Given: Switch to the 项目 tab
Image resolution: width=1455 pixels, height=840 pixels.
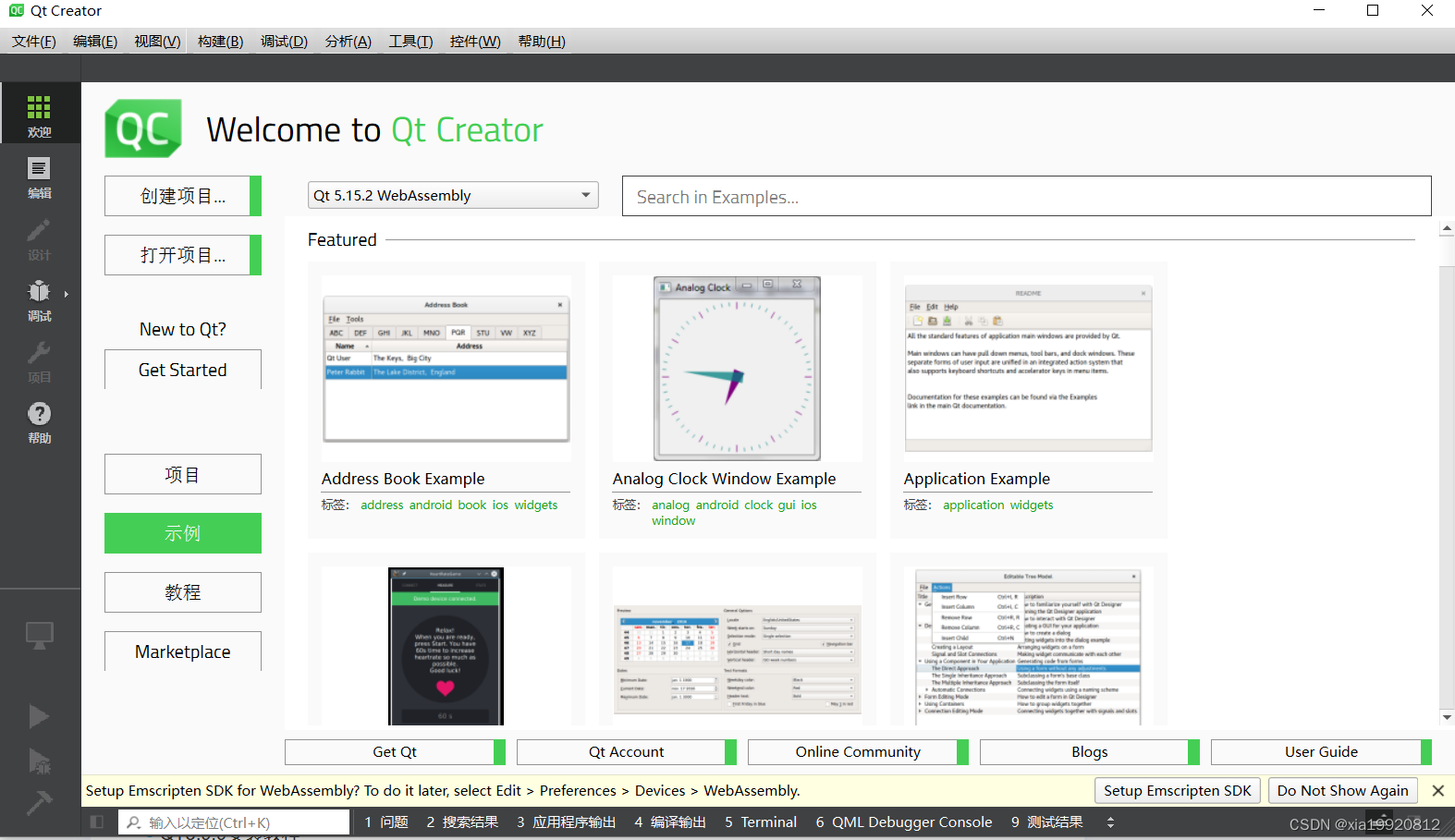Looking at the screenshot, I should coord(183,474).
